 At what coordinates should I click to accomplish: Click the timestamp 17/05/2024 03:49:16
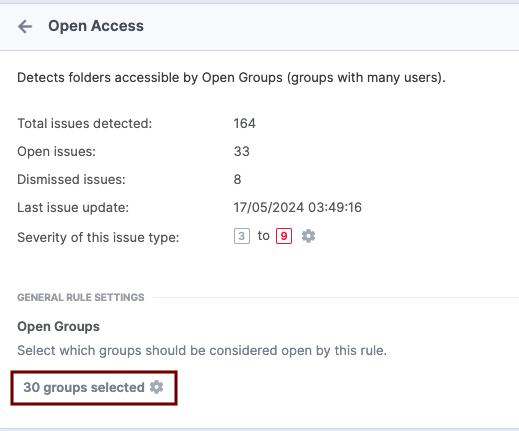(297, 208)
